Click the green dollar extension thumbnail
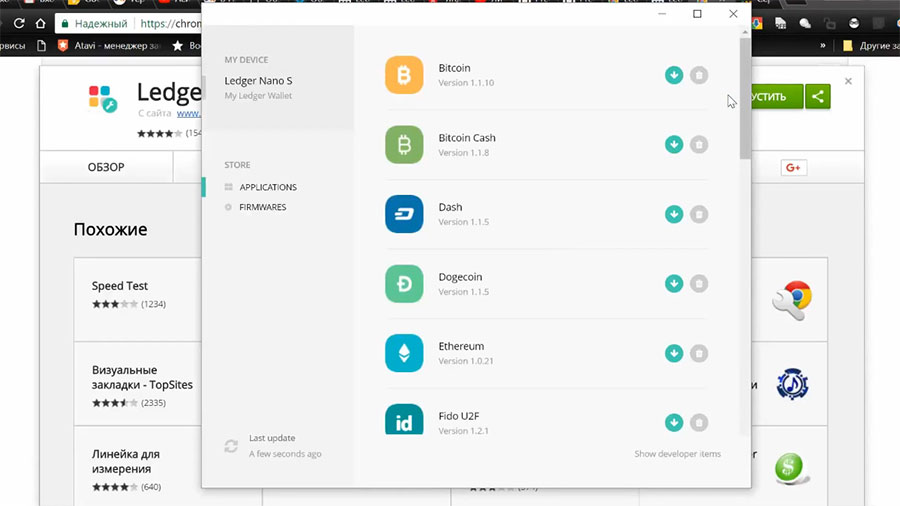The width and height of the screenshot is (900, 506). pos(791,468)
